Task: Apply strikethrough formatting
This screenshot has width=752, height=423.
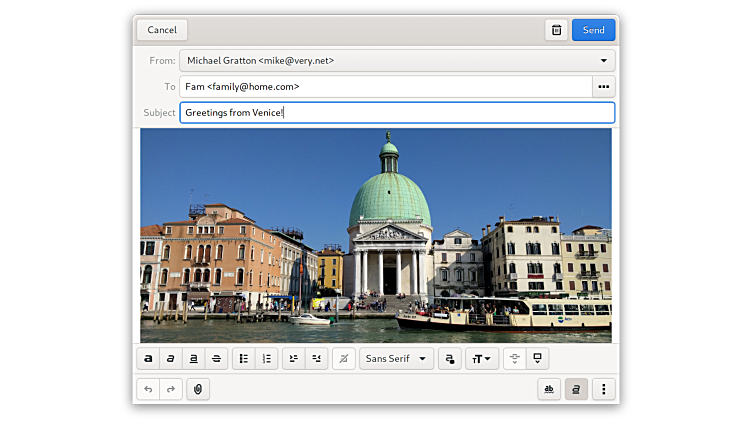Action: tap(217, 358)
